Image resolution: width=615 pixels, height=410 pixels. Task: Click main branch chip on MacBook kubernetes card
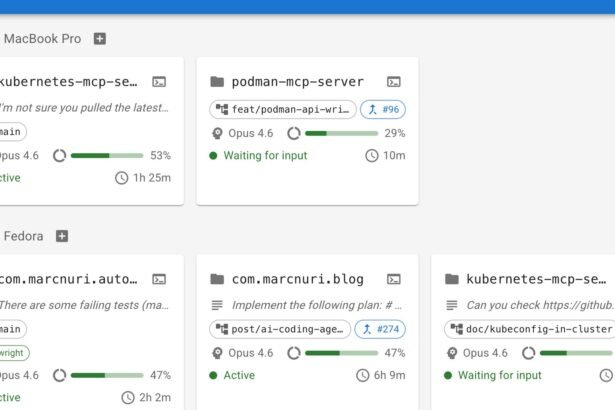[x=11, y=132]
